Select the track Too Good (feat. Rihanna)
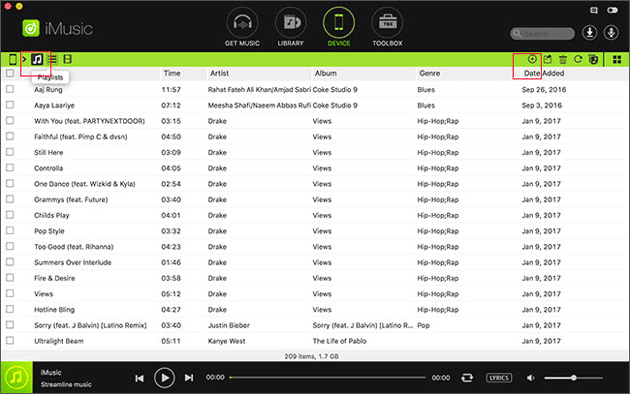Screen dimensions: 630x394 pos(74,247)
